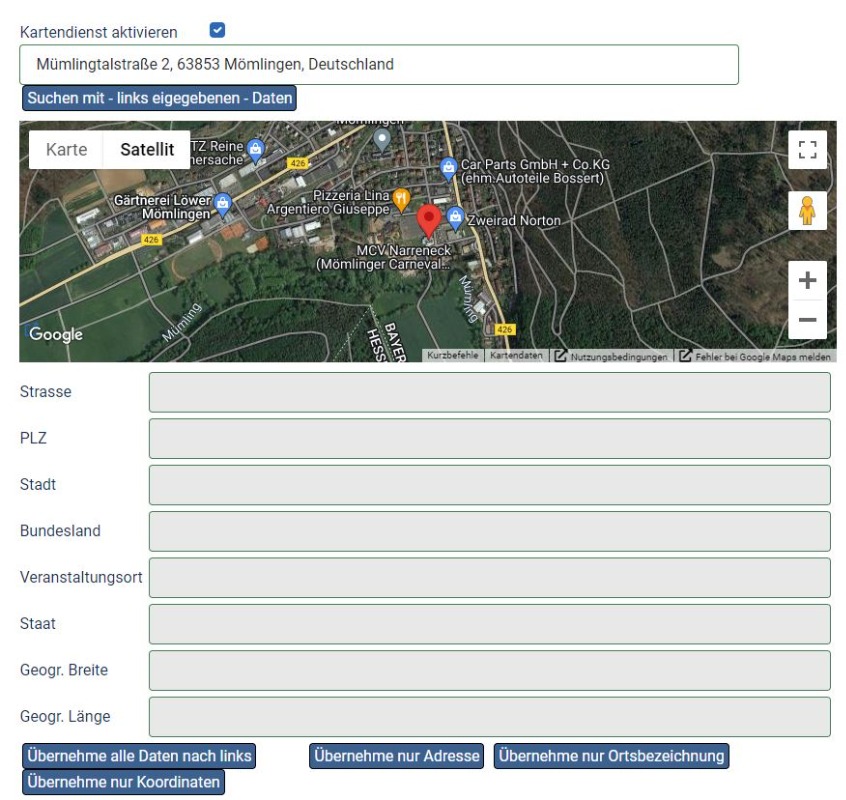Open Kurzbefehle on the map footer

(x=453, y=355)
